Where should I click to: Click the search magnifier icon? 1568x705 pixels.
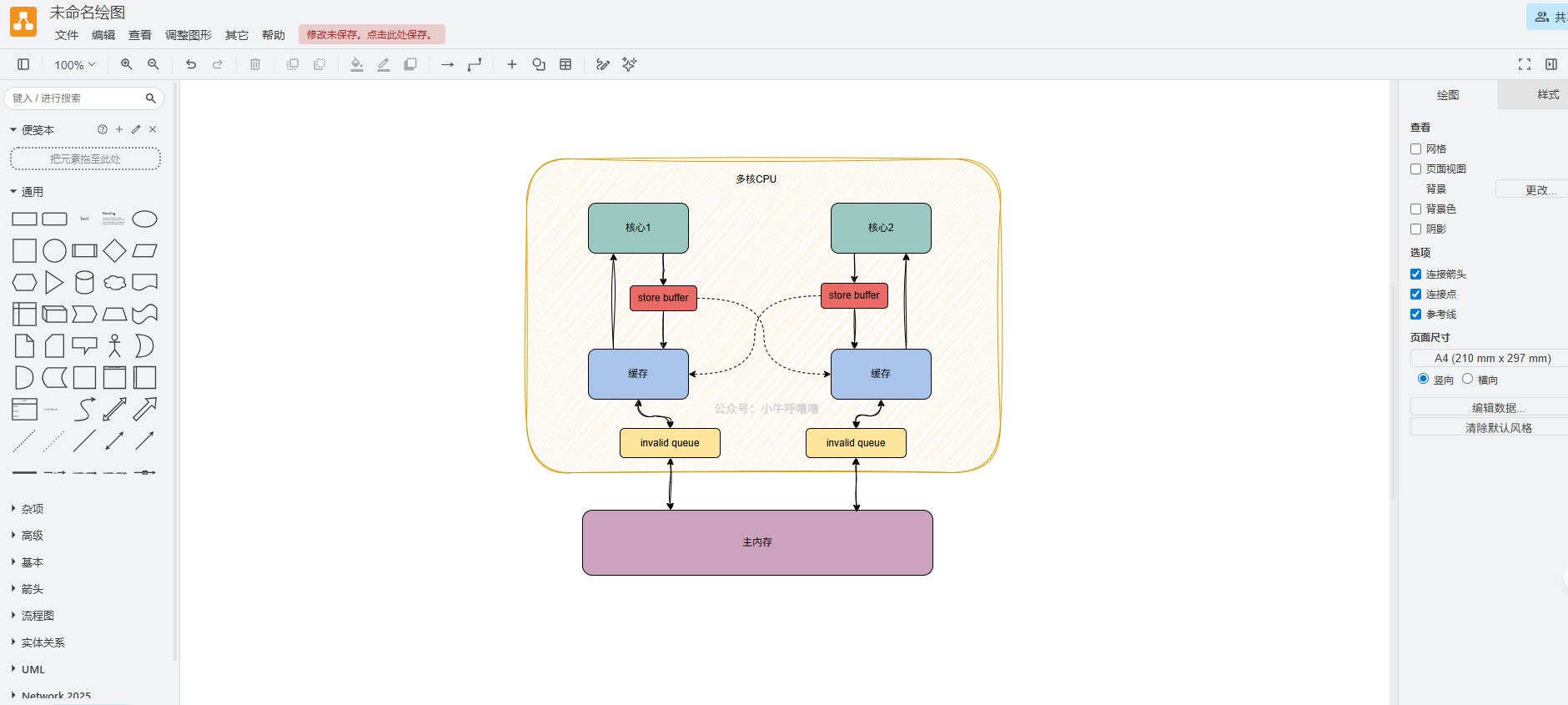[151, 98]
